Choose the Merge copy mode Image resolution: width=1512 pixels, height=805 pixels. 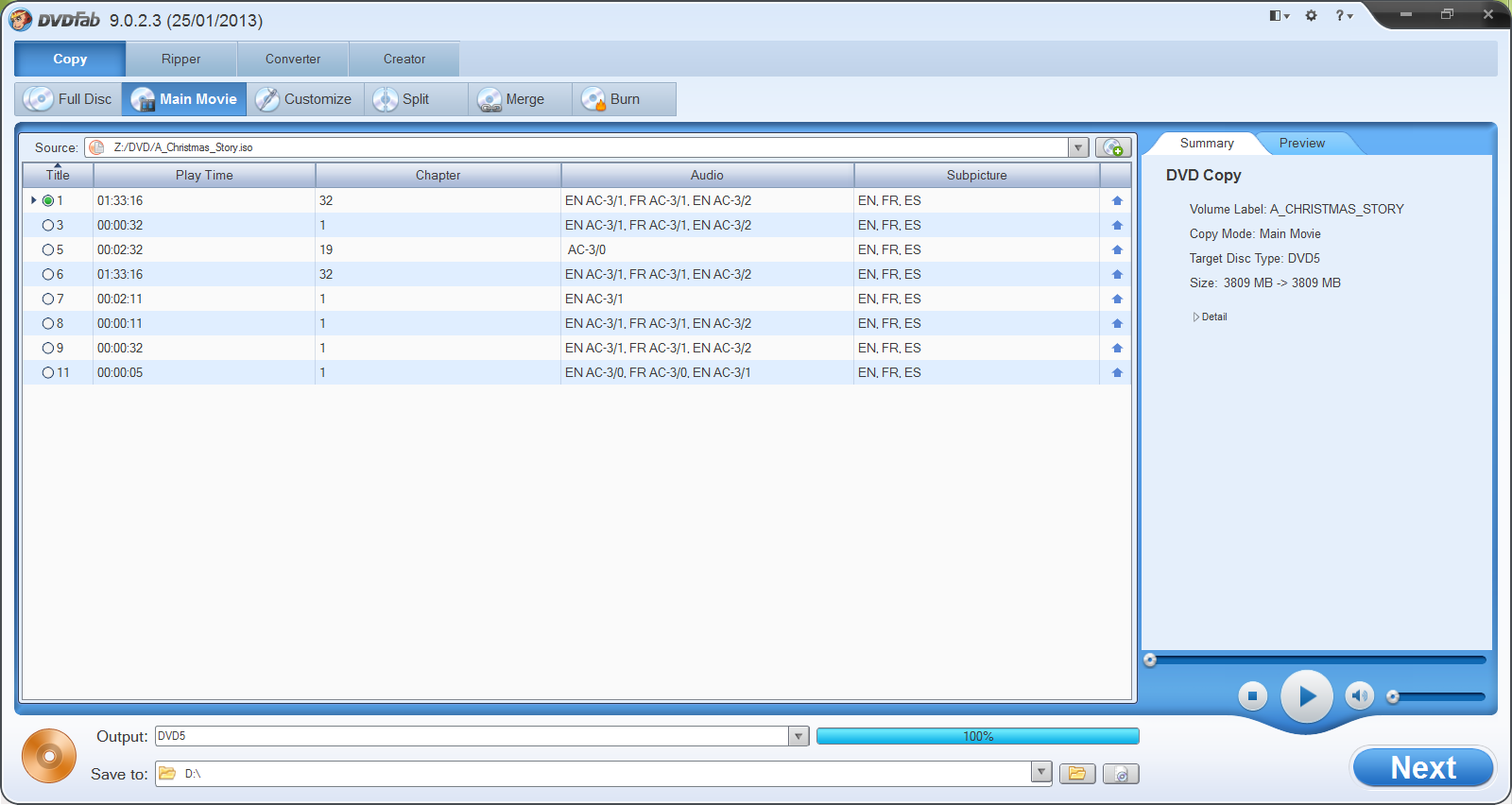coord(520,99)
